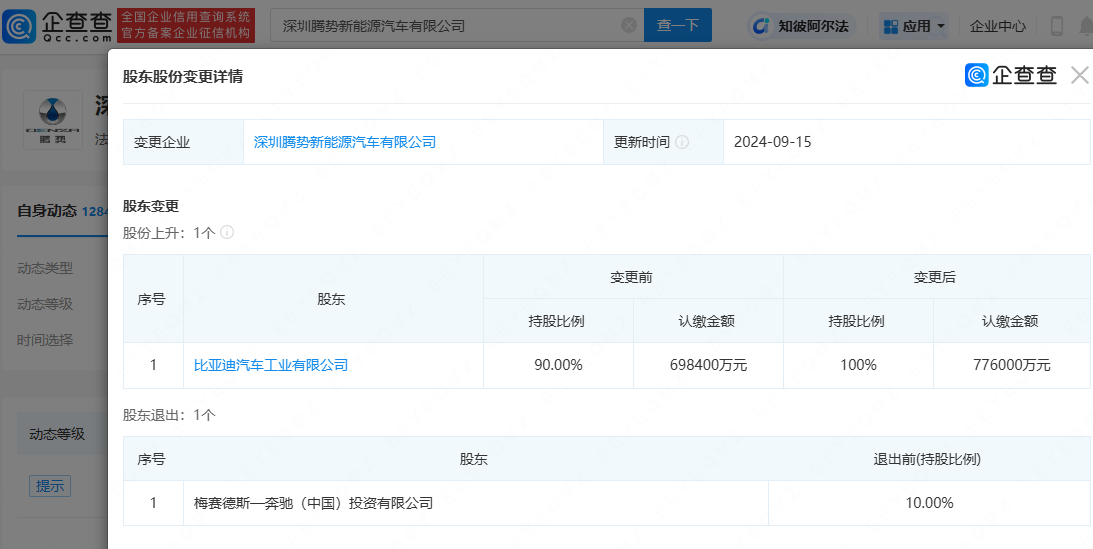Click the info icon next to 股份上升：1个
Screen dimensions: 1093x549
click(227, 232)
